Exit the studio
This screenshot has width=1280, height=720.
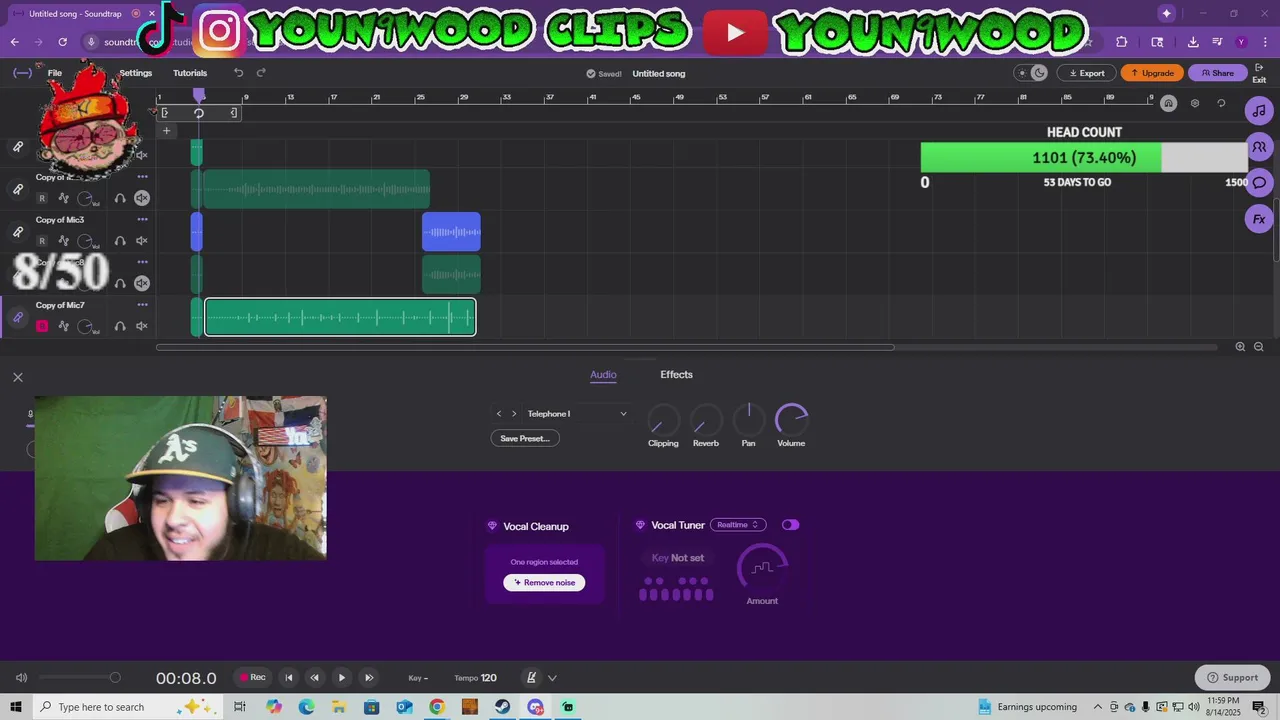coord(1259,73)
